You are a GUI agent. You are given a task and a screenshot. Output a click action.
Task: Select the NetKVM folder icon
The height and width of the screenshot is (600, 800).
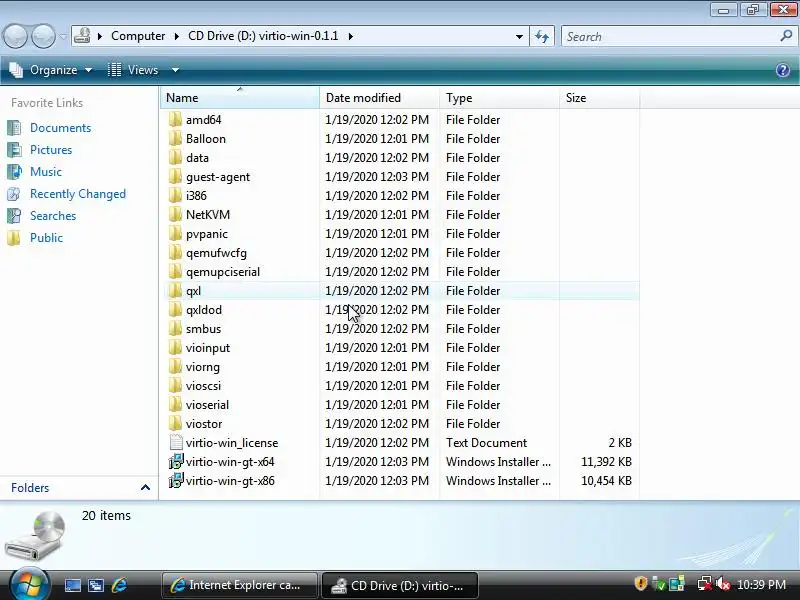tap(174, 214)
